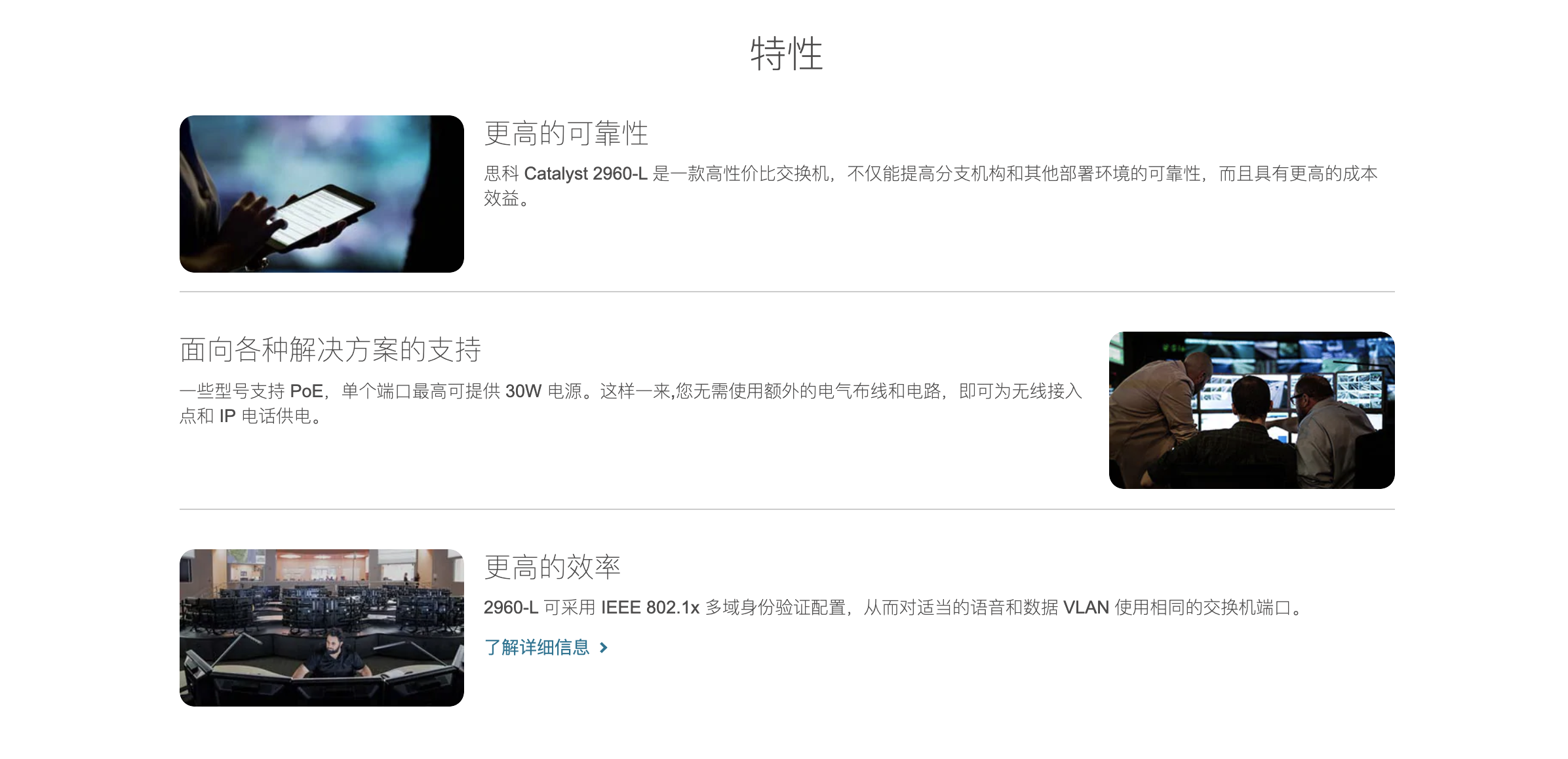The image size is (1568, 759).
Task: Select the operations center desk image
Action: (322, 628)
